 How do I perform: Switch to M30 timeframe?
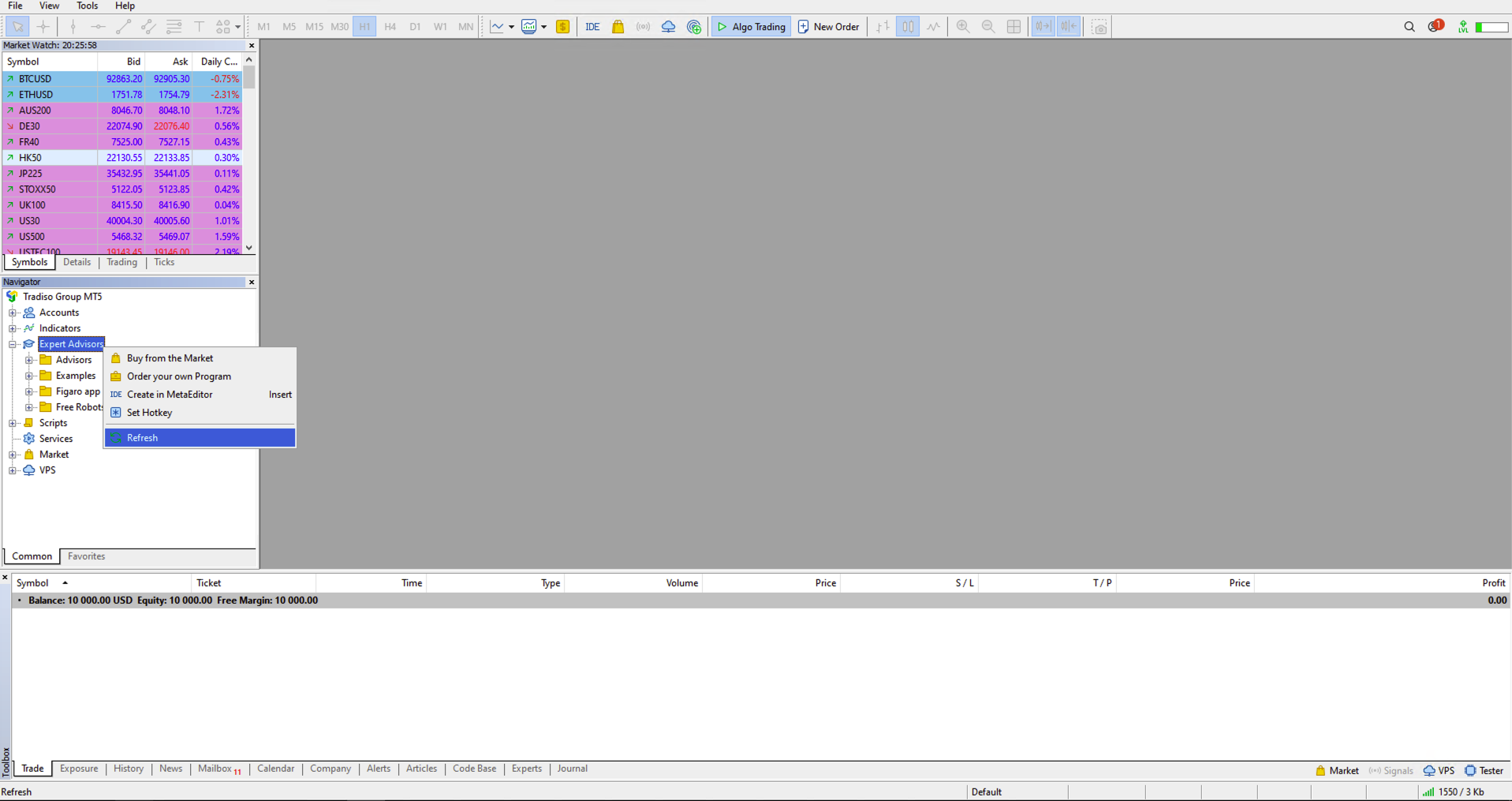pos(339,27)
